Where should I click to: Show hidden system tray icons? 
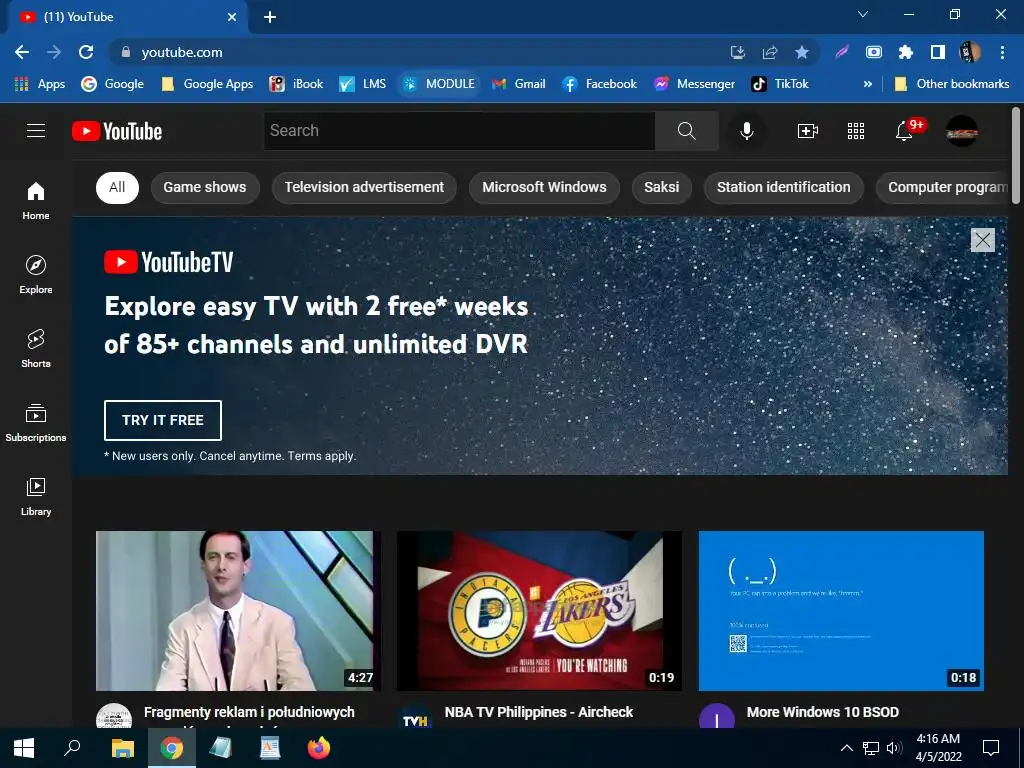pyautogui.click(x=846, y=748)
